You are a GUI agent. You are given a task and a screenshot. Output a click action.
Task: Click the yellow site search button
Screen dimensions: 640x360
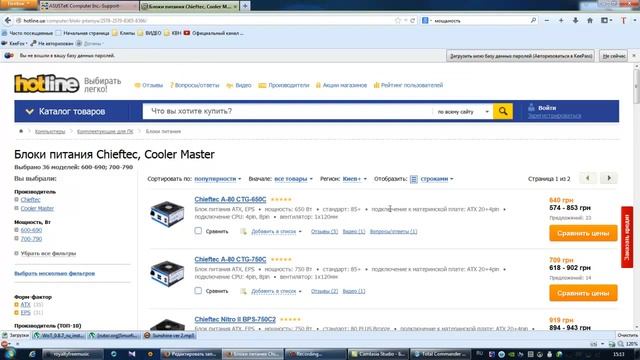point(503,111)
